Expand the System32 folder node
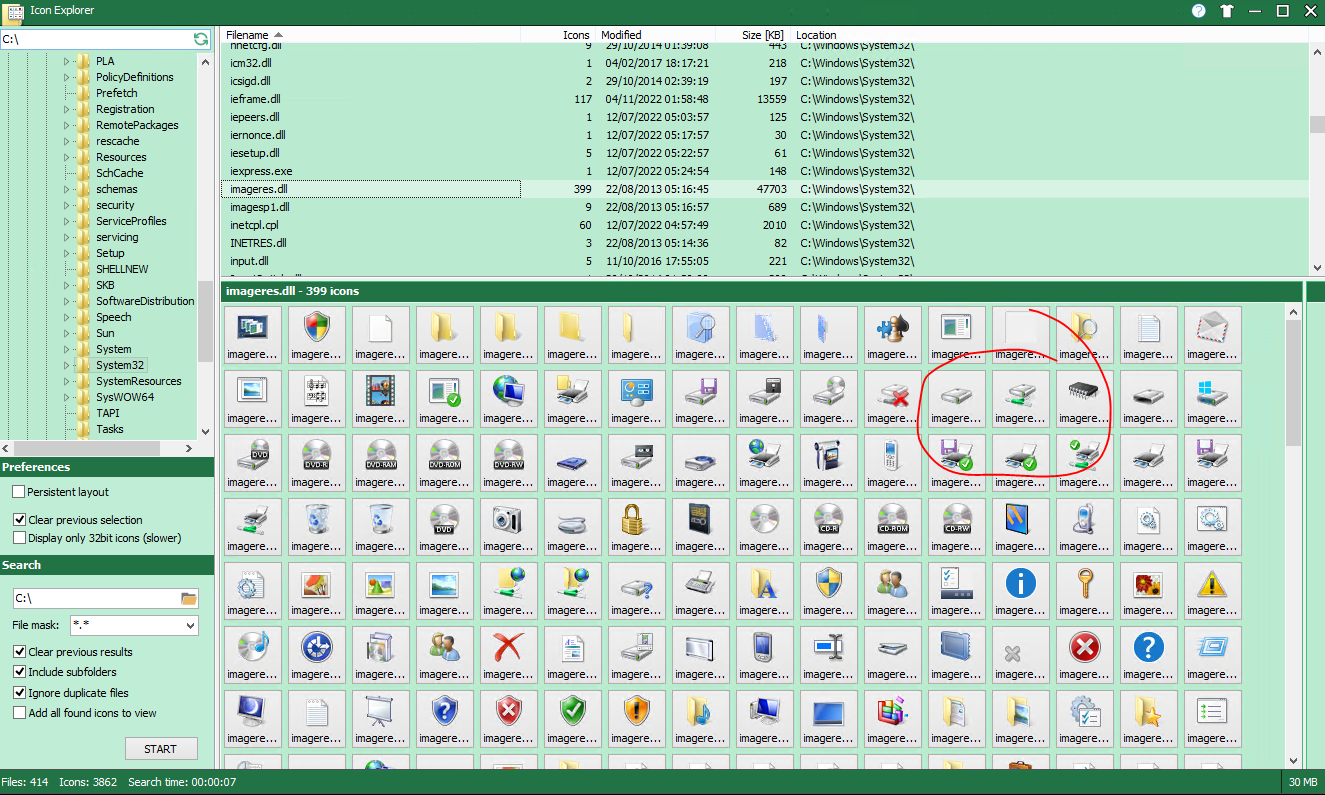Viewport: 1325px width, 795px height. click(x=67, y=365)
